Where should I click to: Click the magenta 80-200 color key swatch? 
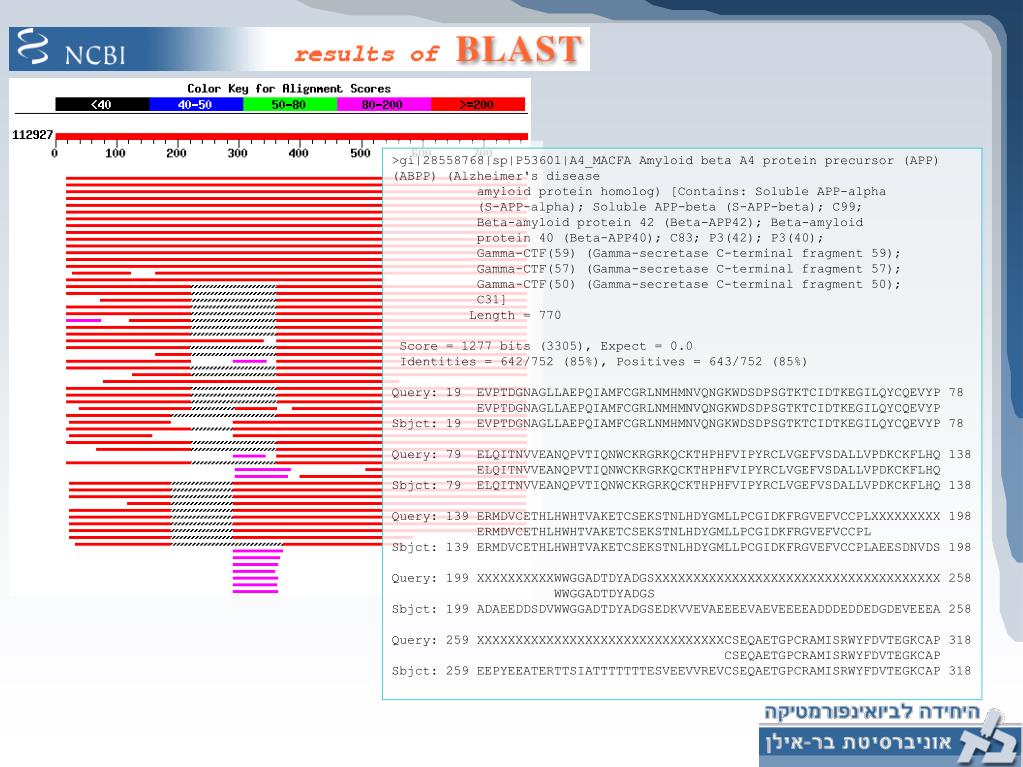384,104
